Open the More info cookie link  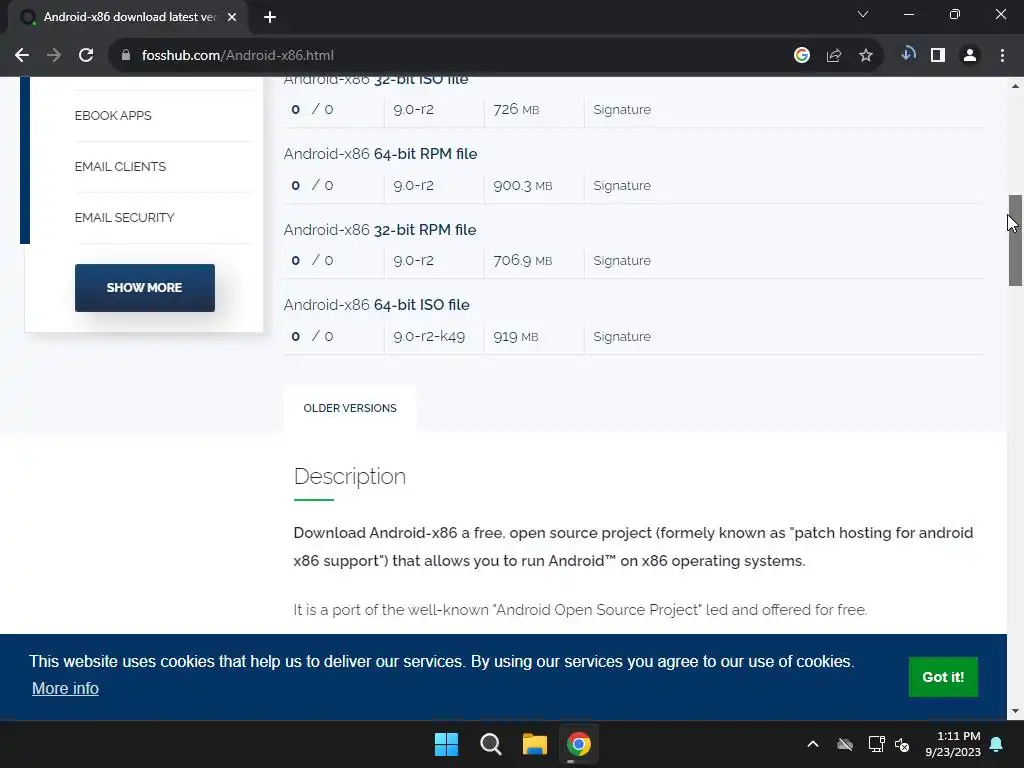point(65,688)
